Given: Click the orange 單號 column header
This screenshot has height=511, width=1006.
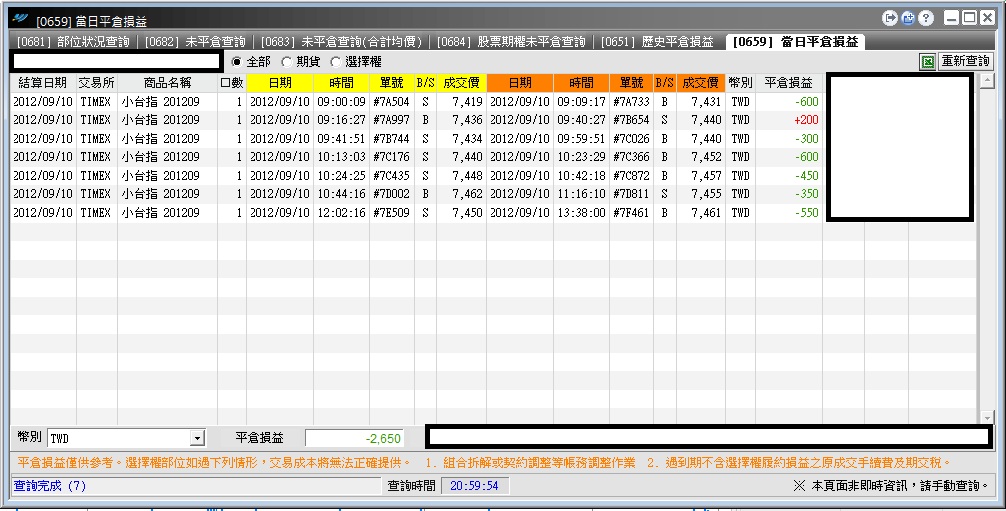Looking at the screenshot, I should click(631, 83).
